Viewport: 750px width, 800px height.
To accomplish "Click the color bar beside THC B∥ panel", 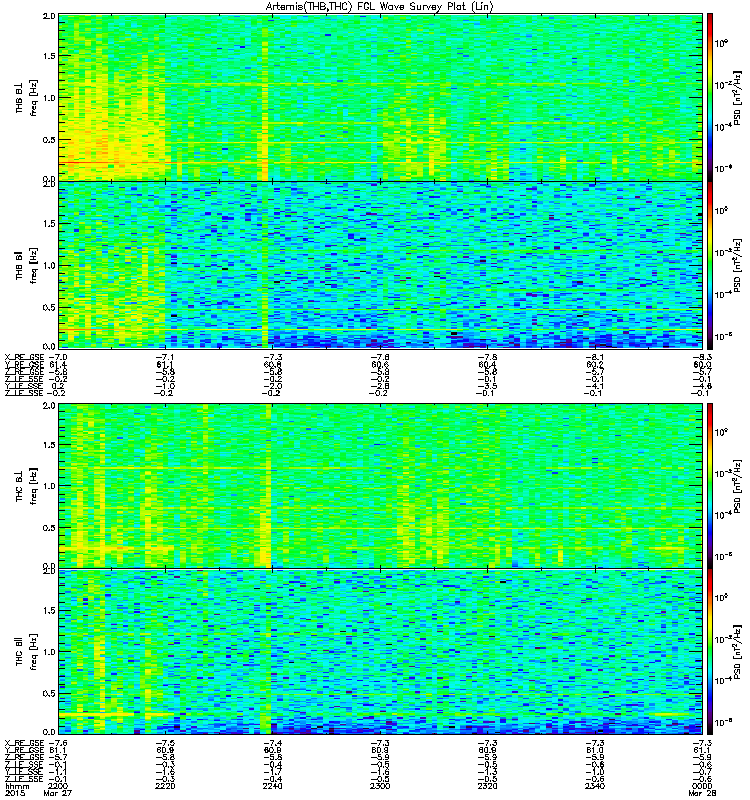I will (x=710, y=652).
